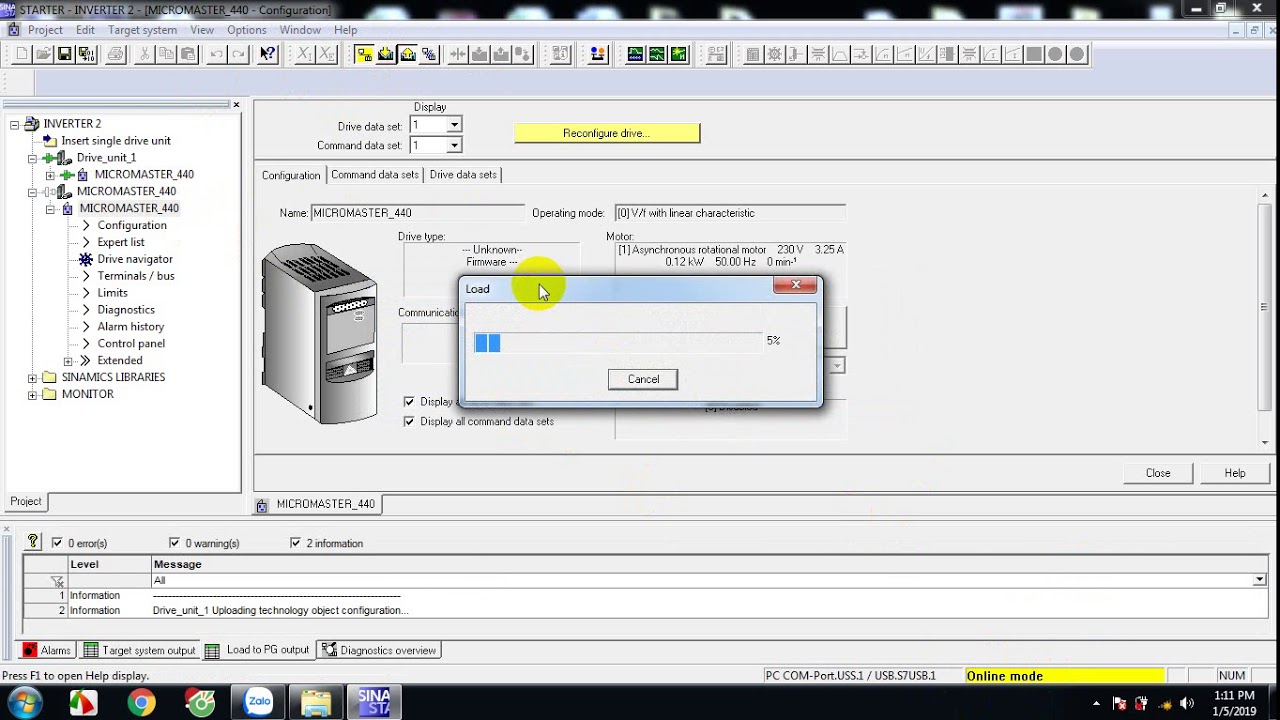Open Chrome from the taskbar
Screen dimensions: 1280x720
(x=141, y=702)
